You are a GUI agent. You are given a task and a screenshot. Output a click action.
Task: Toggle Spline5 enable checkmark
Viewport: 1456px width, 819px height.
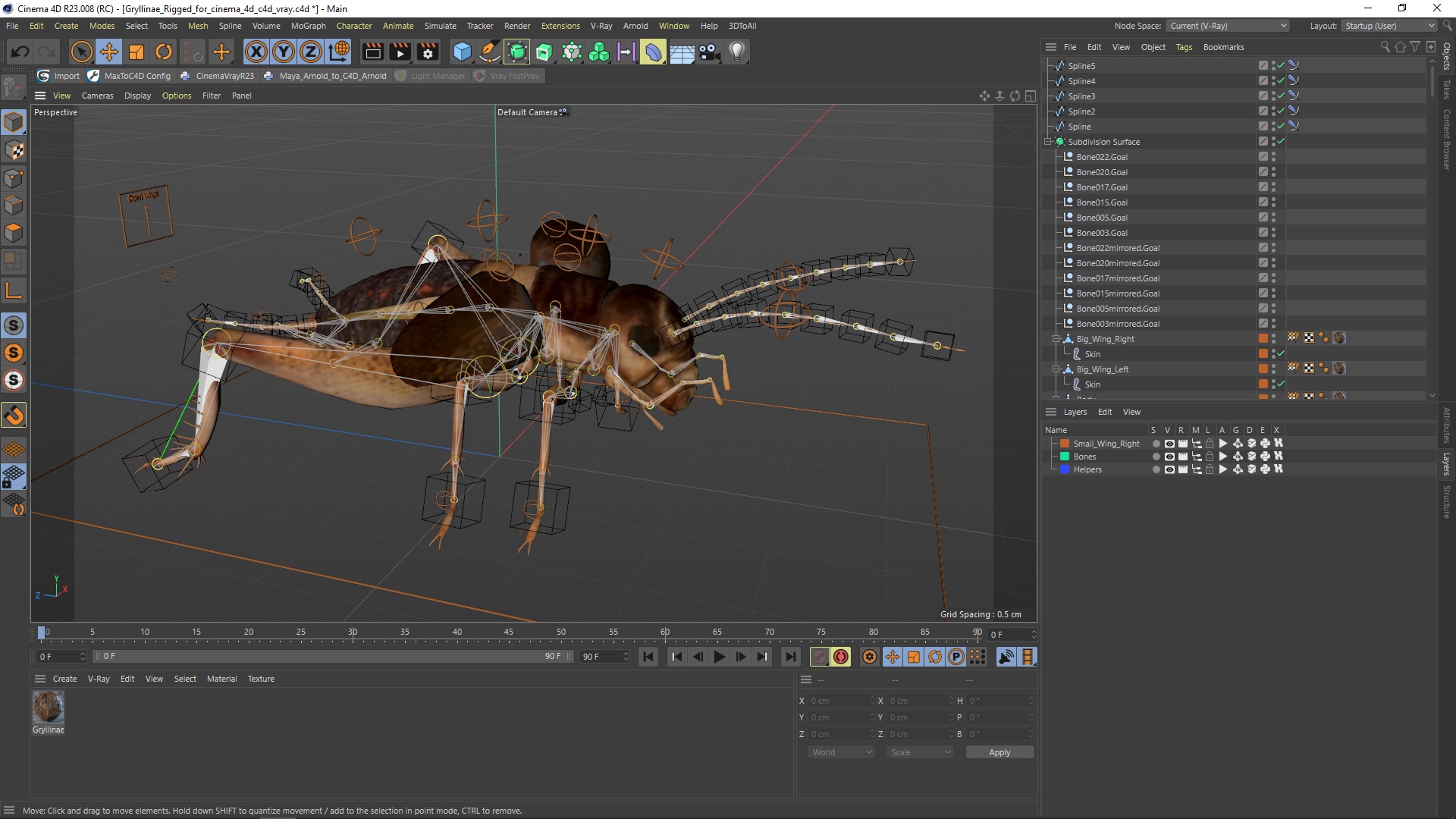pyautogui.click(x=1282, y=66)
